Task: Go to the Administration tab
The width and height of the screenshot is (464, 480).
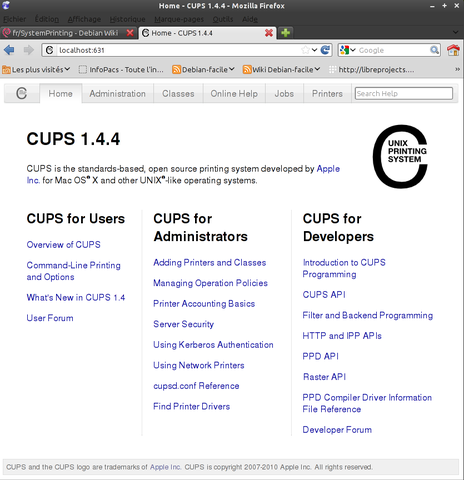Action: coord(117,94)
